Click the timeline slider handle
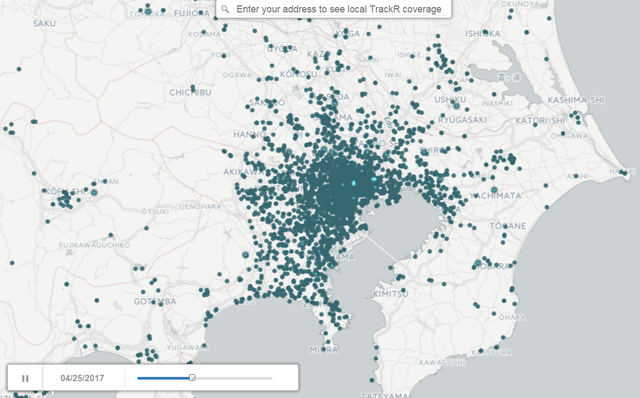Image resolution: width=640 pixels, height=398 pixels. click(x=192, y=378)
